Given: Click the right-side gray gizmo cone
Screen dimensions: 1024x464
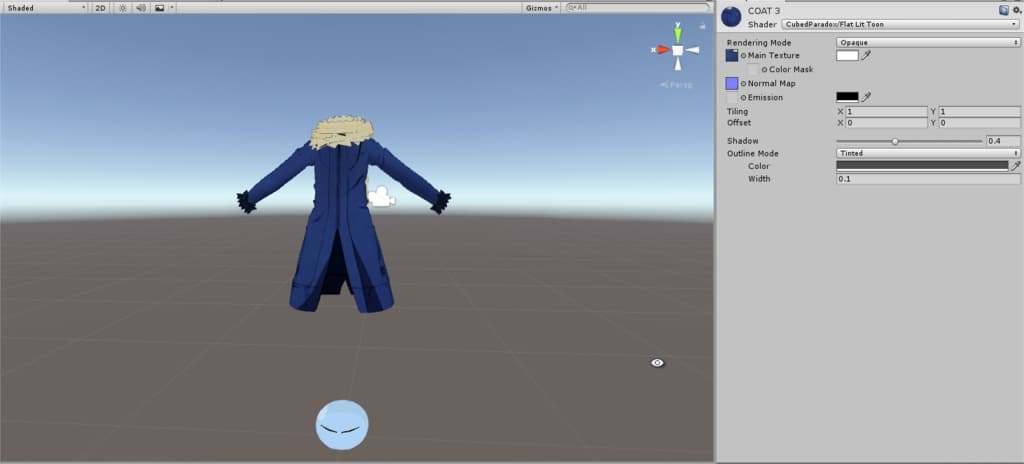Looking at the screenshot, I should point(692,50).
